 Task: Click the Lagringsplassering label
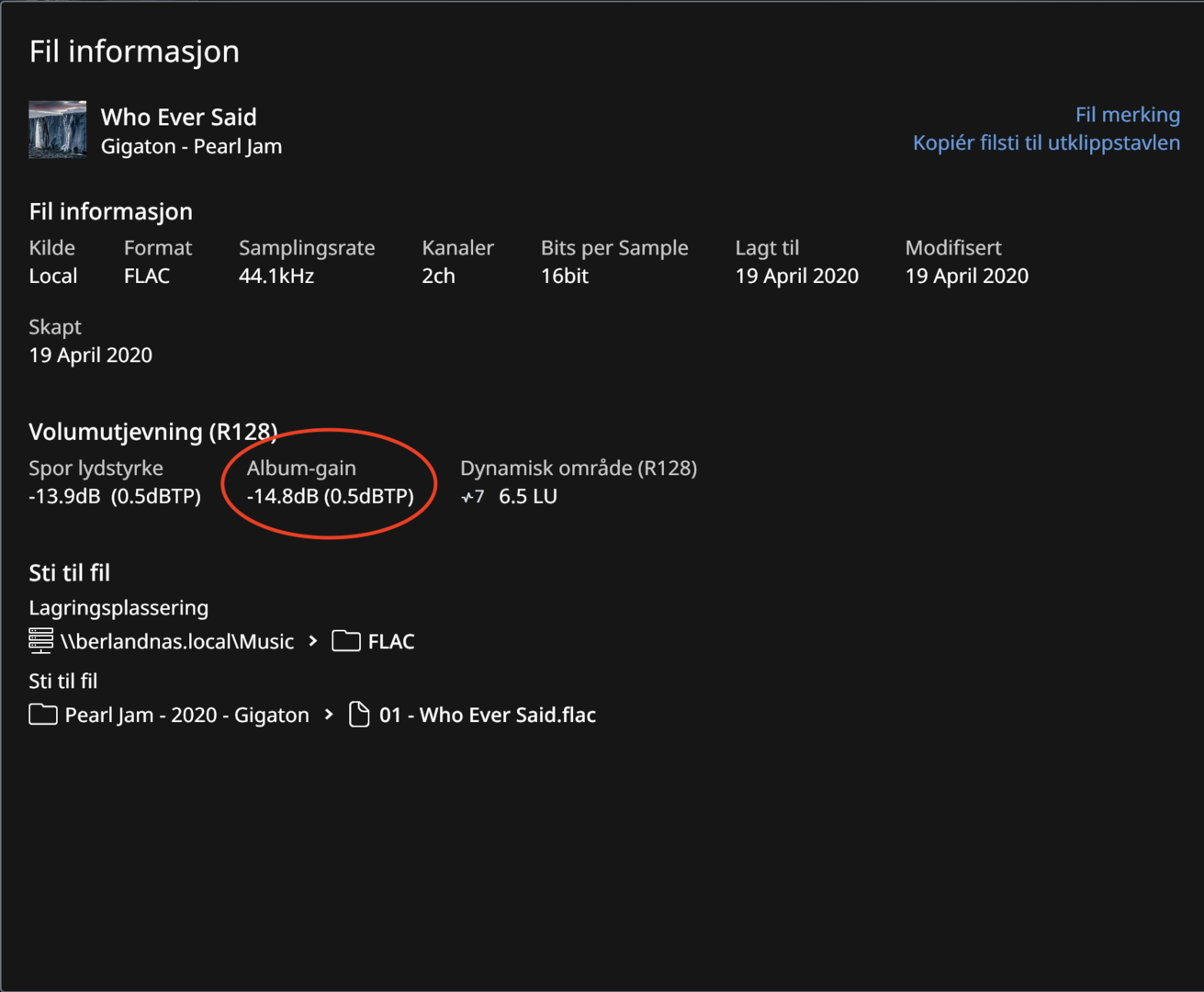coord(118,607)
